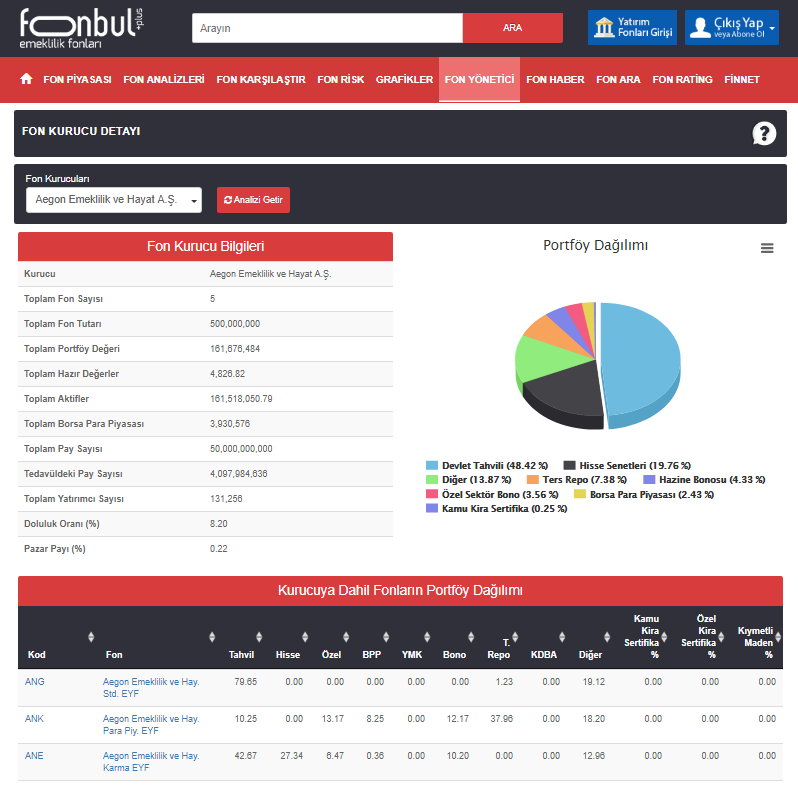The width and height of the screenshot is (798, 785).
Task: Click the ARA search button
Action: click(512, 28)
